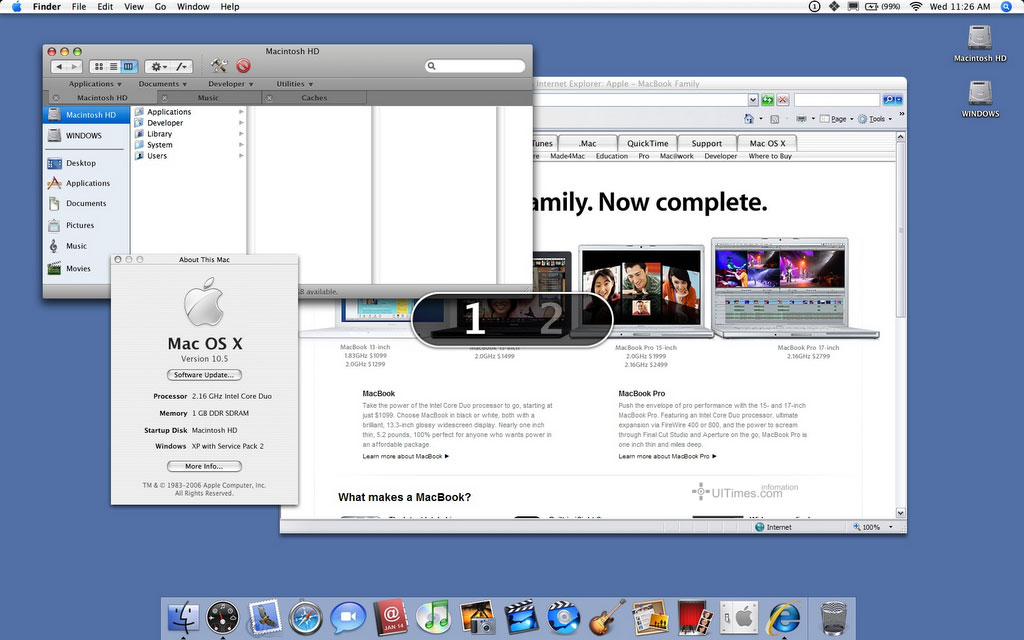Screen dimensions: 1024x640
Task: Expand the Applications dropdown in Finder bar
Action: click(x=95, y=84)
